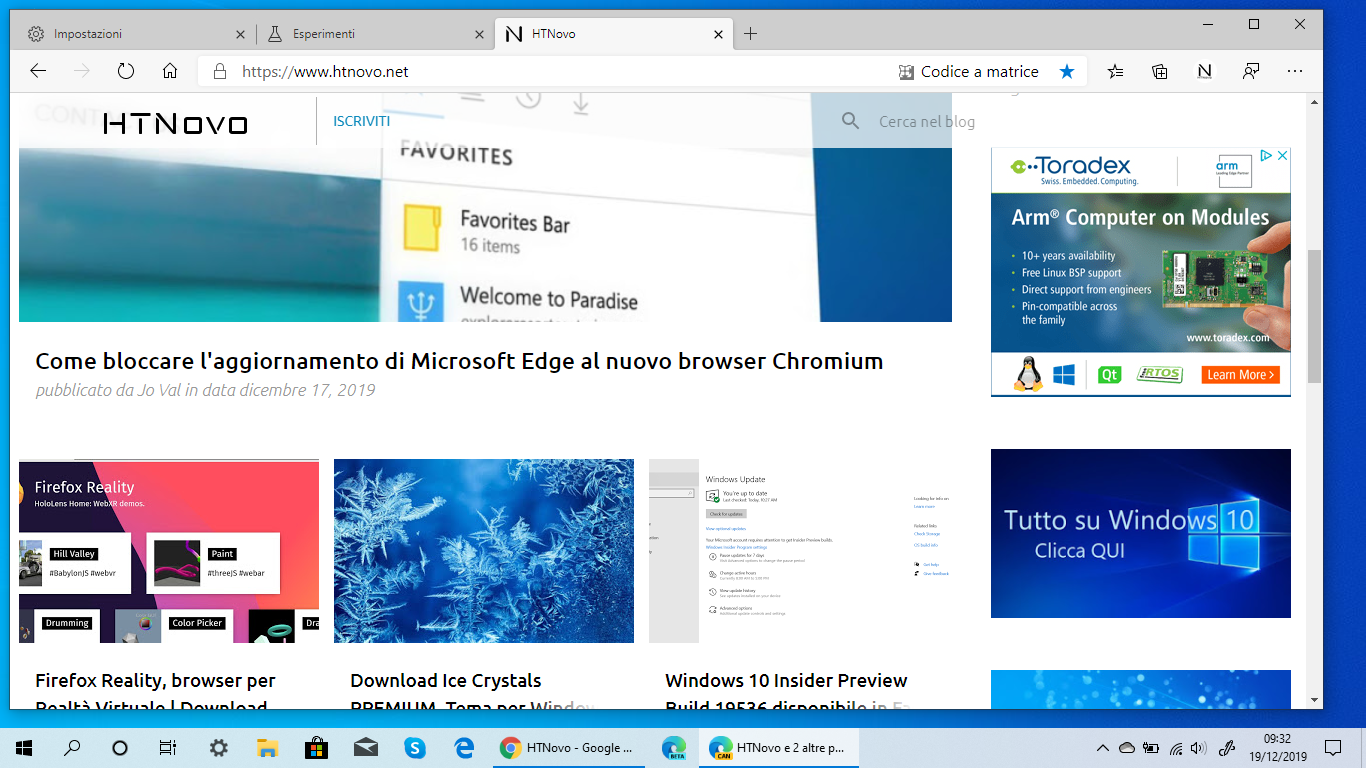Refresh the page with the reload icon

[x=125, y=71]
